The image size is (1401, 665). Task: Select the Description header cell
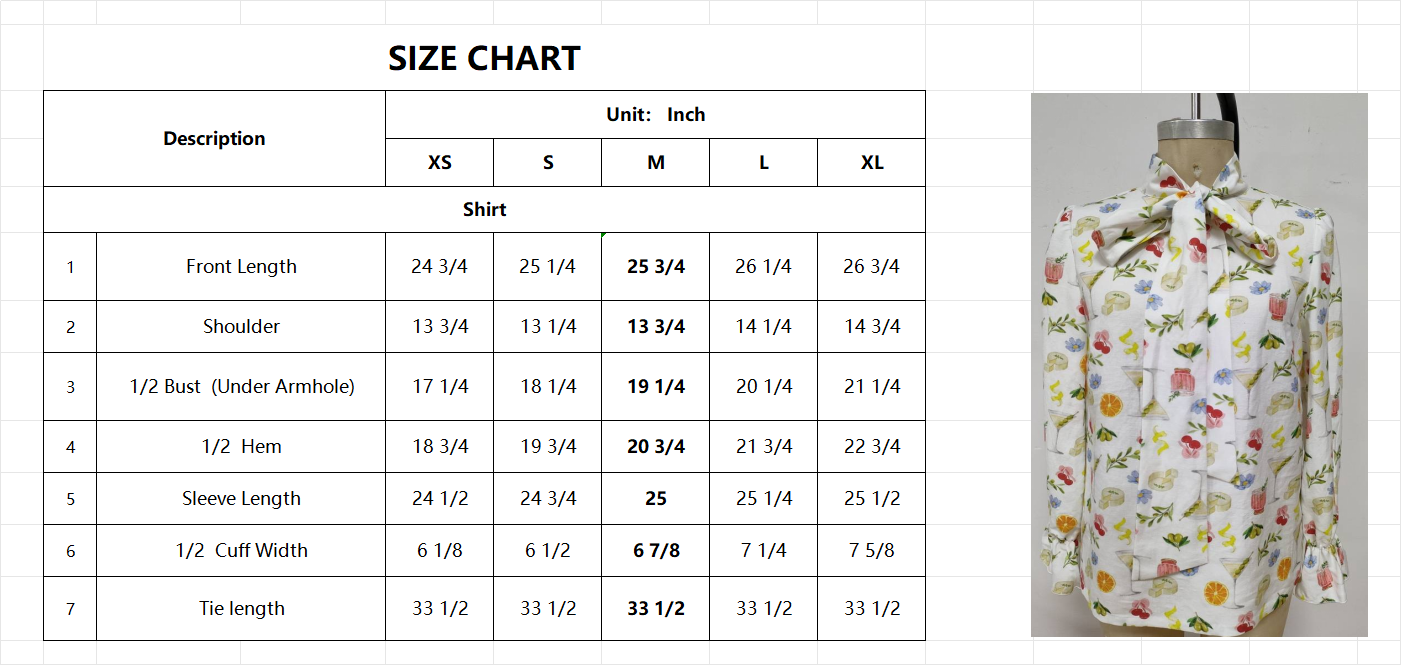point(214,139)
